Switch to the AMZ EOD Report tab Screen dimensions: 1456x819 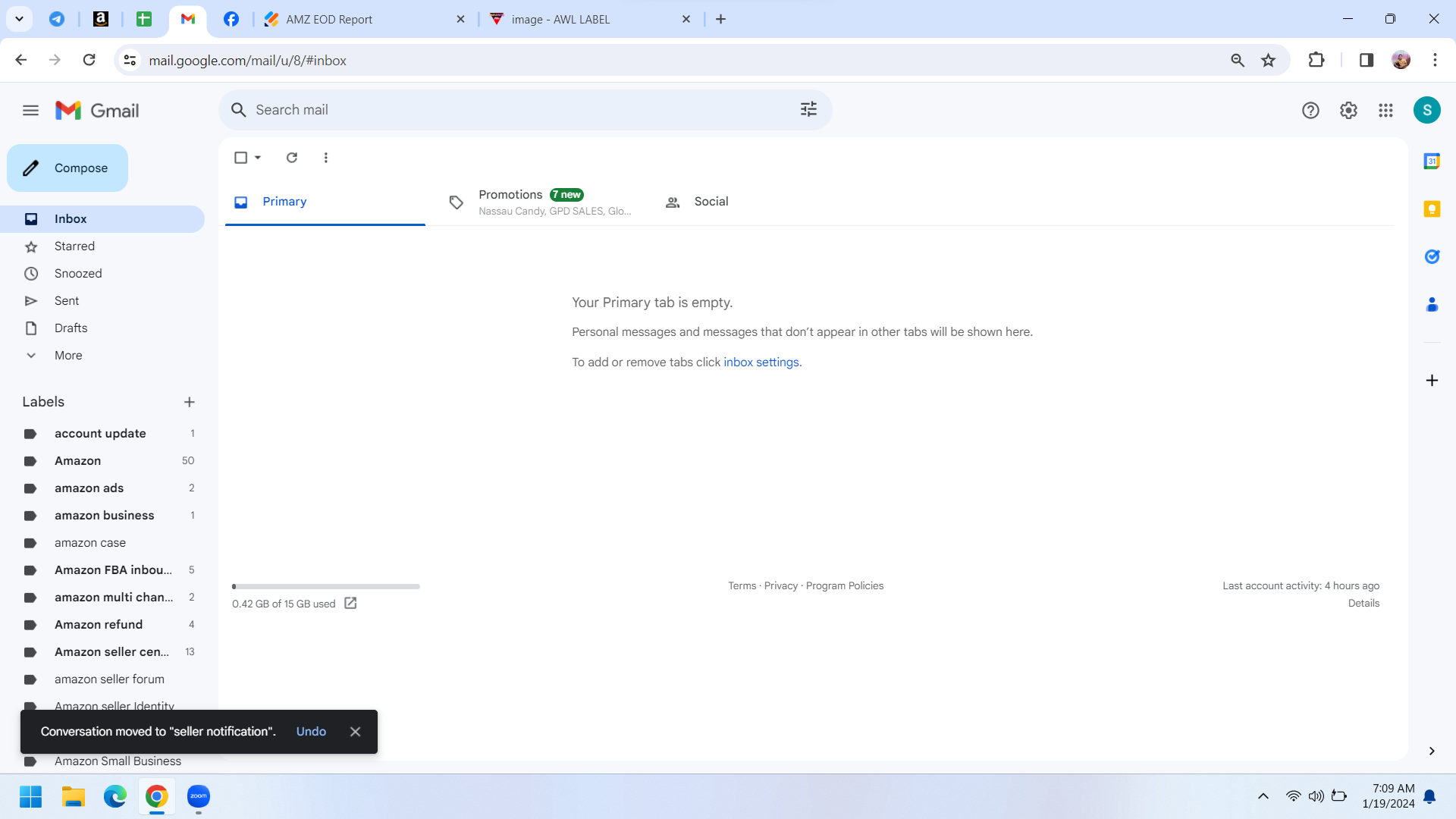point(364,19)
